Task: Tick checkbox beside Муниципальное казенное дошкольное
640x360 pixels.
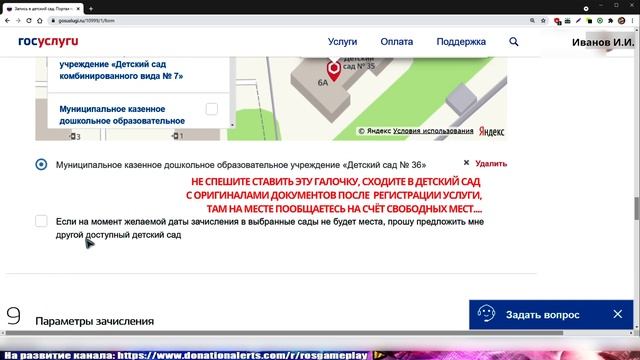Action: pos(211,109)
